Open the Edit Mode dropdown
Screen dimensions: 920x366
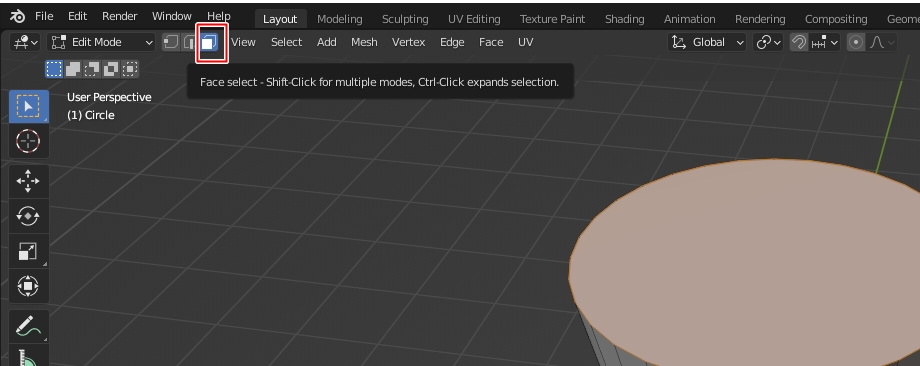click(102, 42)
